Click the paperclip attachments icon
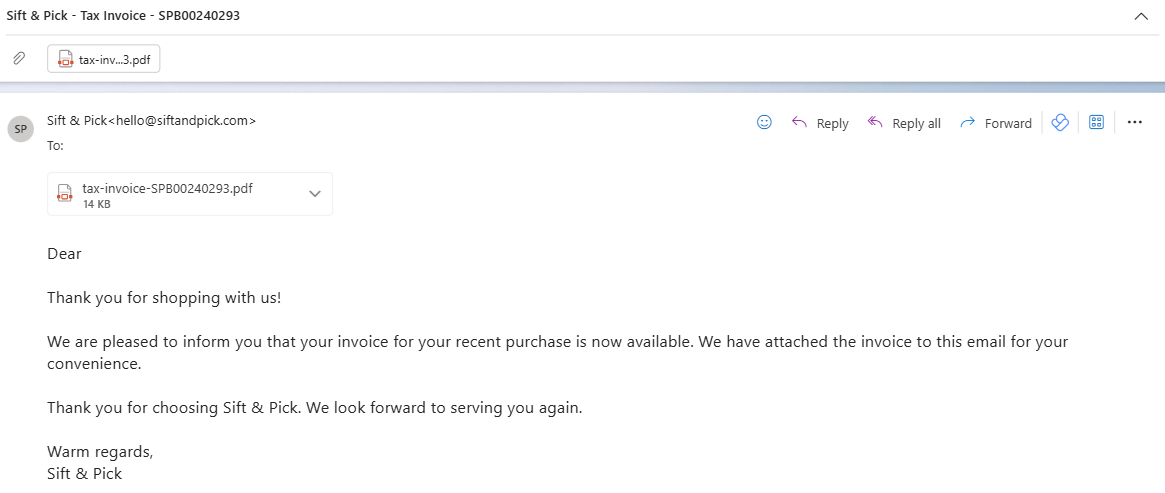The width and height of the screenshot is (1165, 493). (x=20, y=58)
